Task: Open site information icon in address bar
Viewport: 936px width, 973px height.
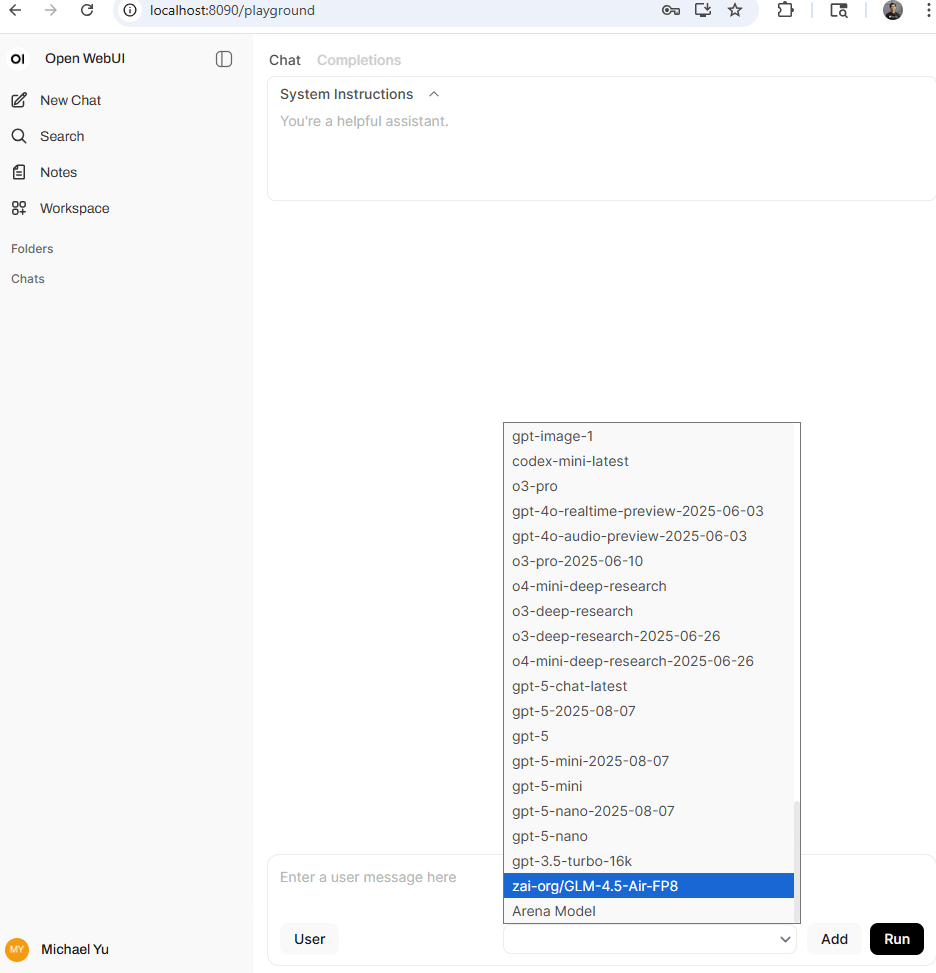Action: pos(130,11)
